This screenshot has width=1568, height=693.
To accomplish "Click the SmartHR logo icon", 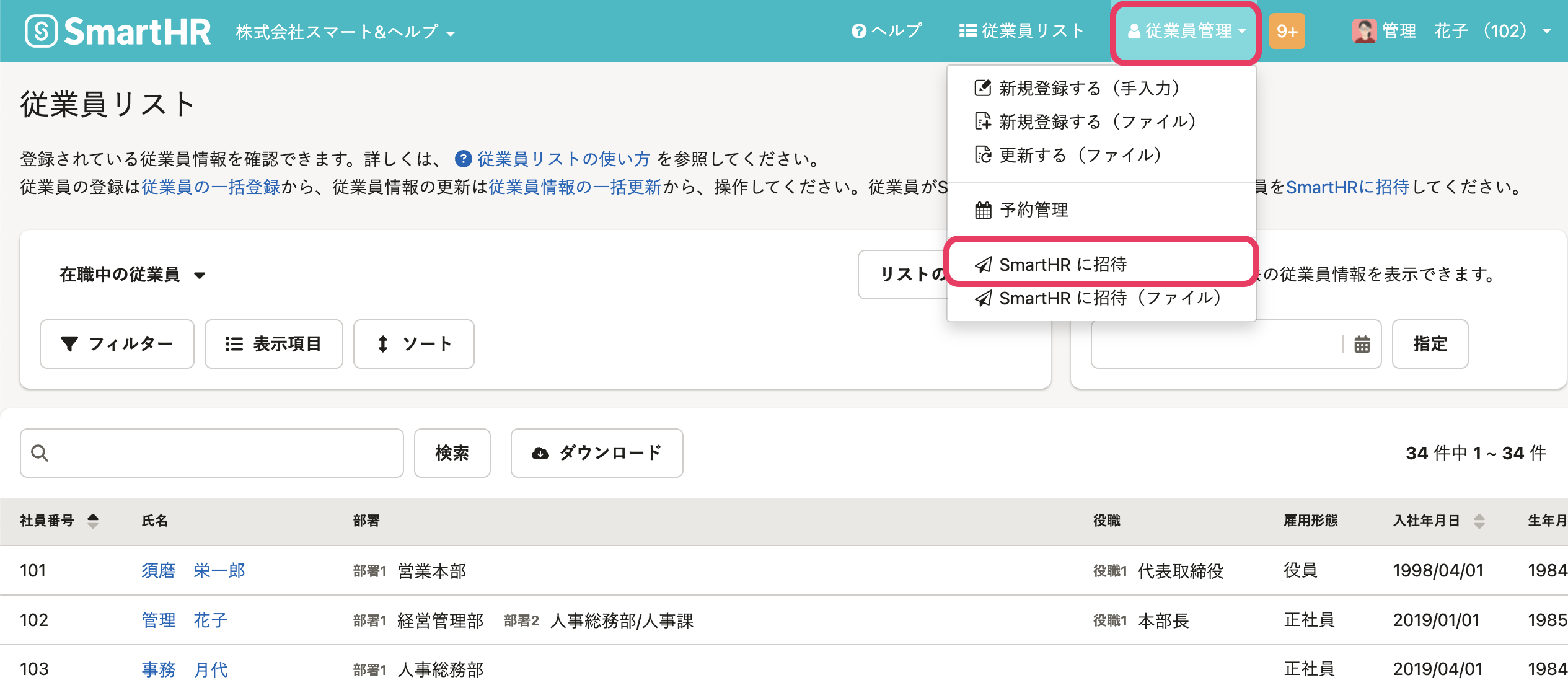I will click(41, 31).
